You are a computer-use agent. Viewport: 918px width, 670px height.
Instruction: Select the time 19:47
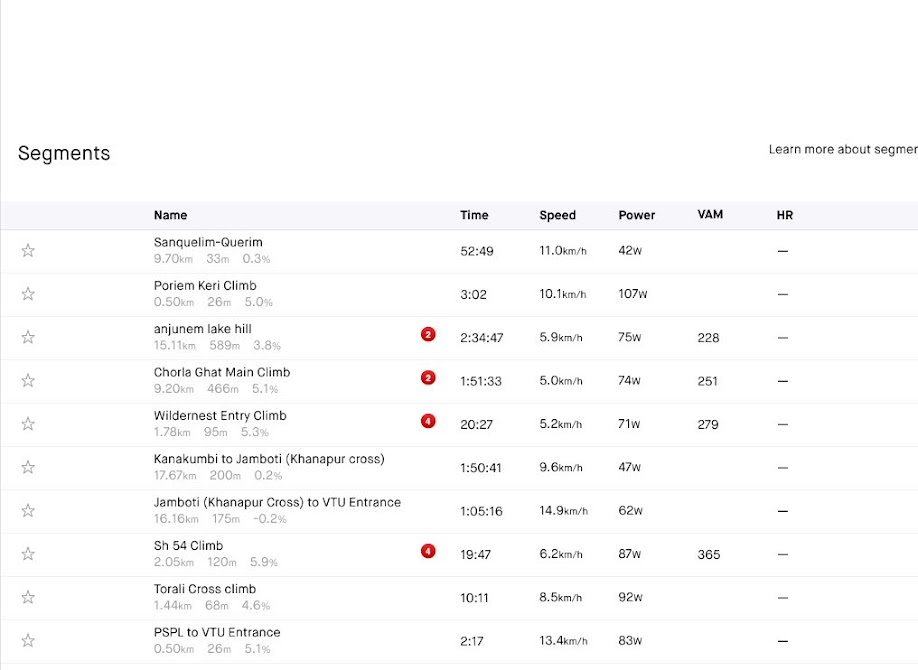tap(475, 555)
